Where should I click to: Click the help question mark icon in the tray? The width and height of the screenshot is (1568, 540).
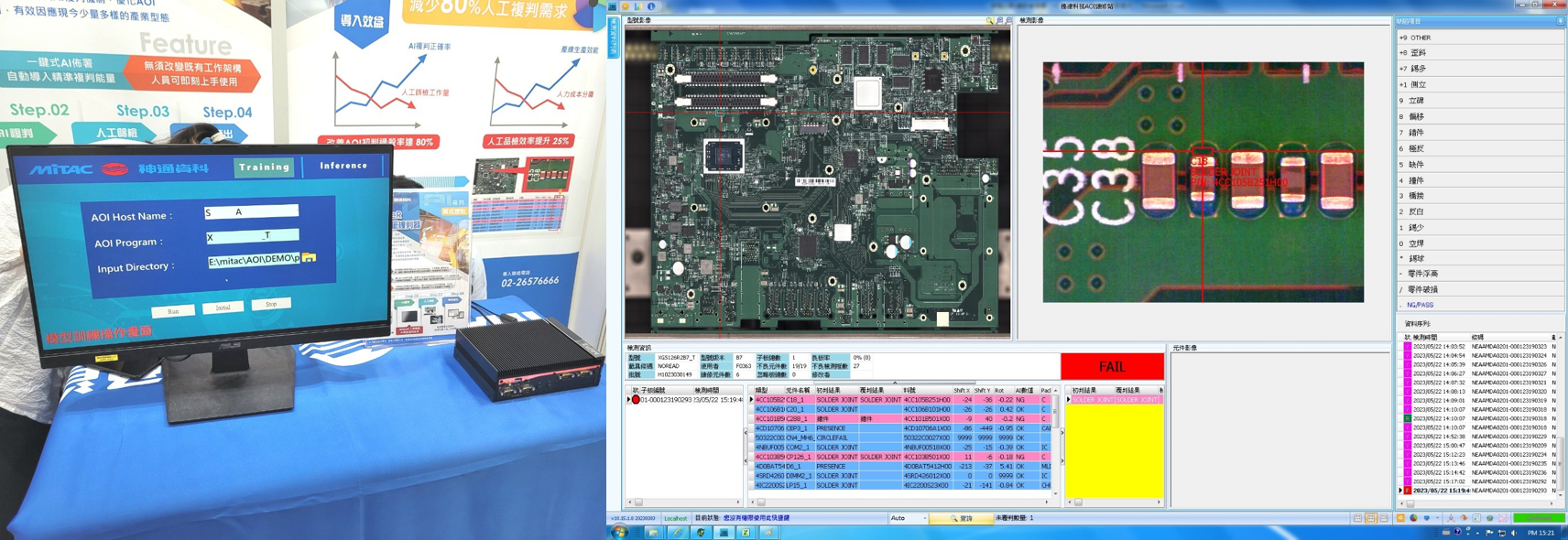1457,533
